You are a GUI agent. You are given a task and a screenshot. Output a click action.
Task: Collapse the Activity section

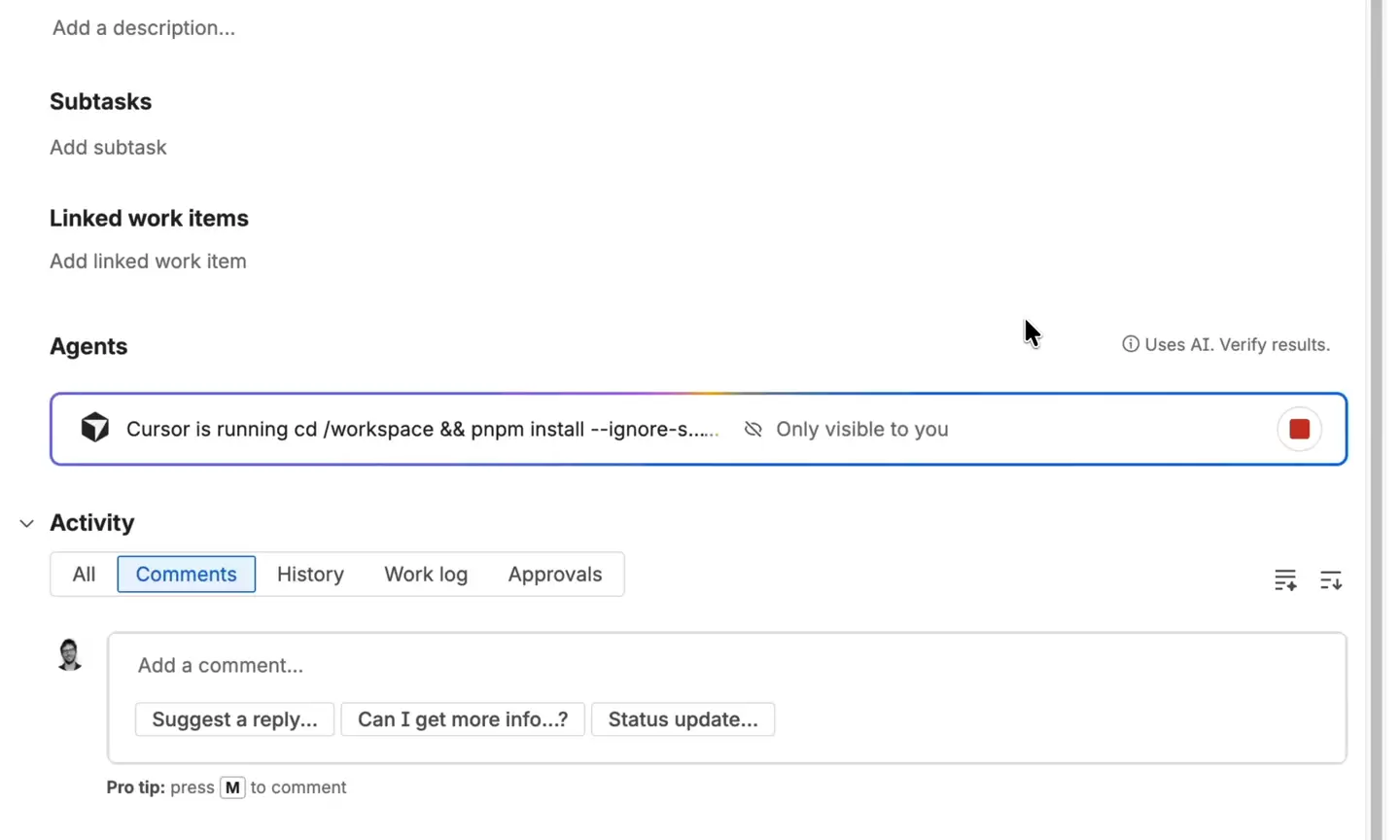[x=26, y=523]
